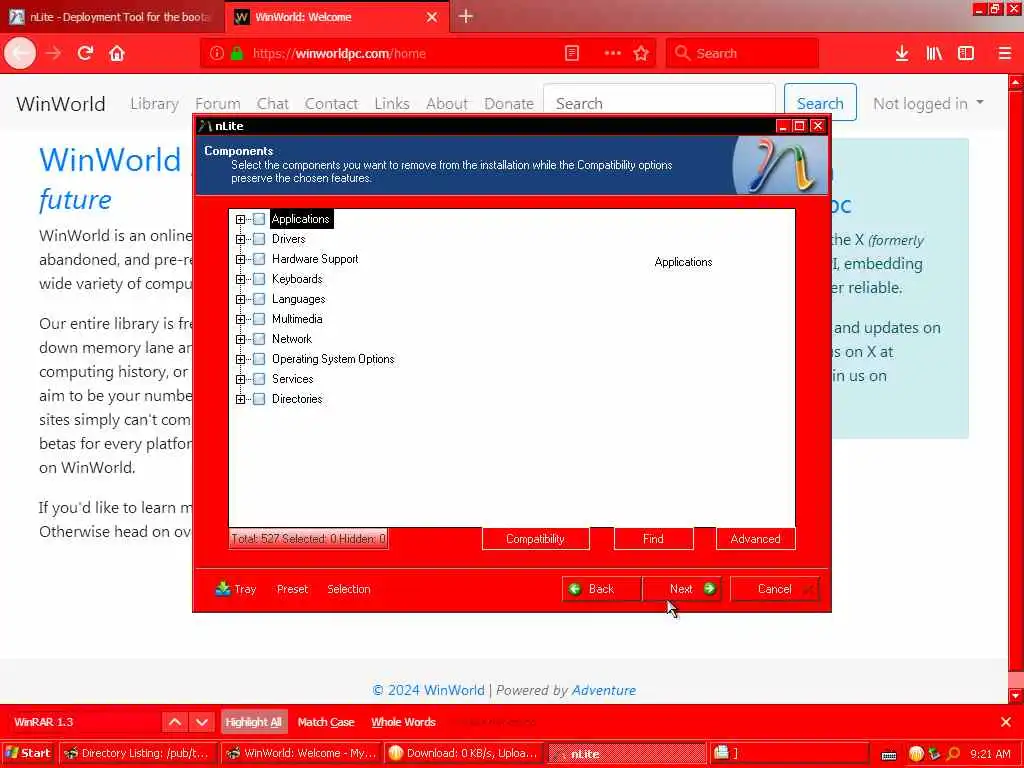Check the Multimedia checkbox
1024x768 pixels.
[x=259, y=319]
